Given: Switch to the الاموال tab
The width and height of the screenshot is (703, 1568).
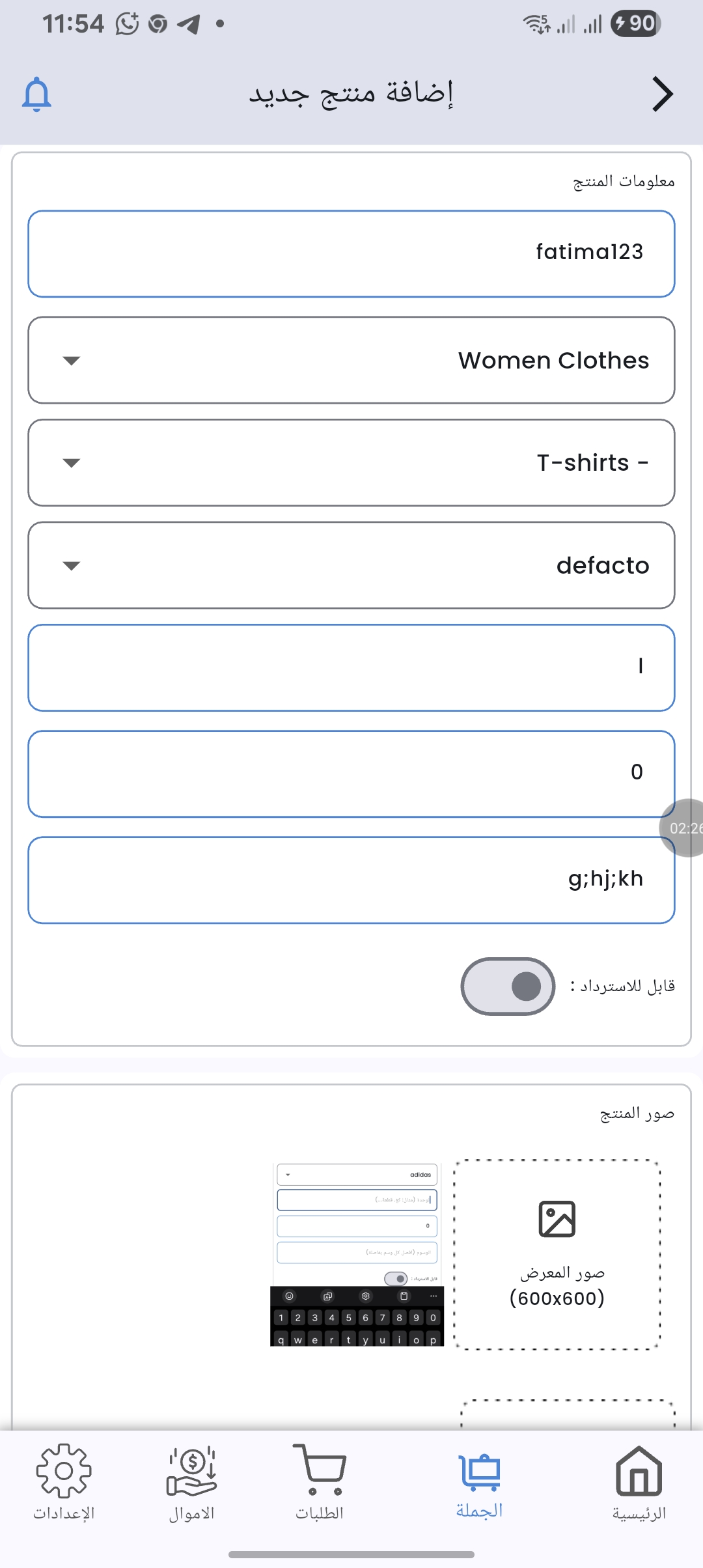Looking at the screenshot, I should (x=191, y=1513).
